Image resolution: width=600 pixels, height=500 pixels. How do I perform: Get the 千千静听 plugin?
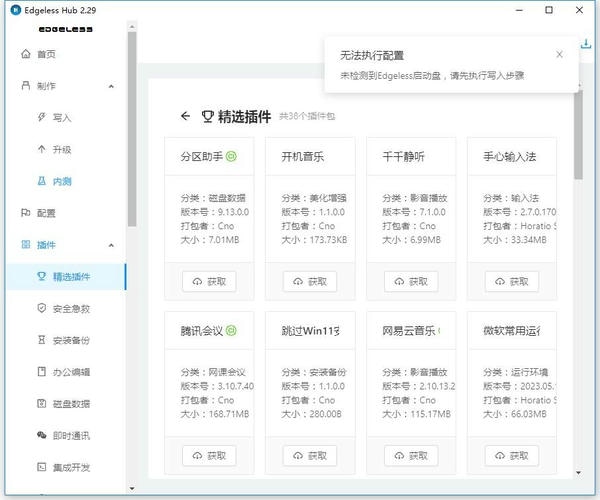point(411,282)
